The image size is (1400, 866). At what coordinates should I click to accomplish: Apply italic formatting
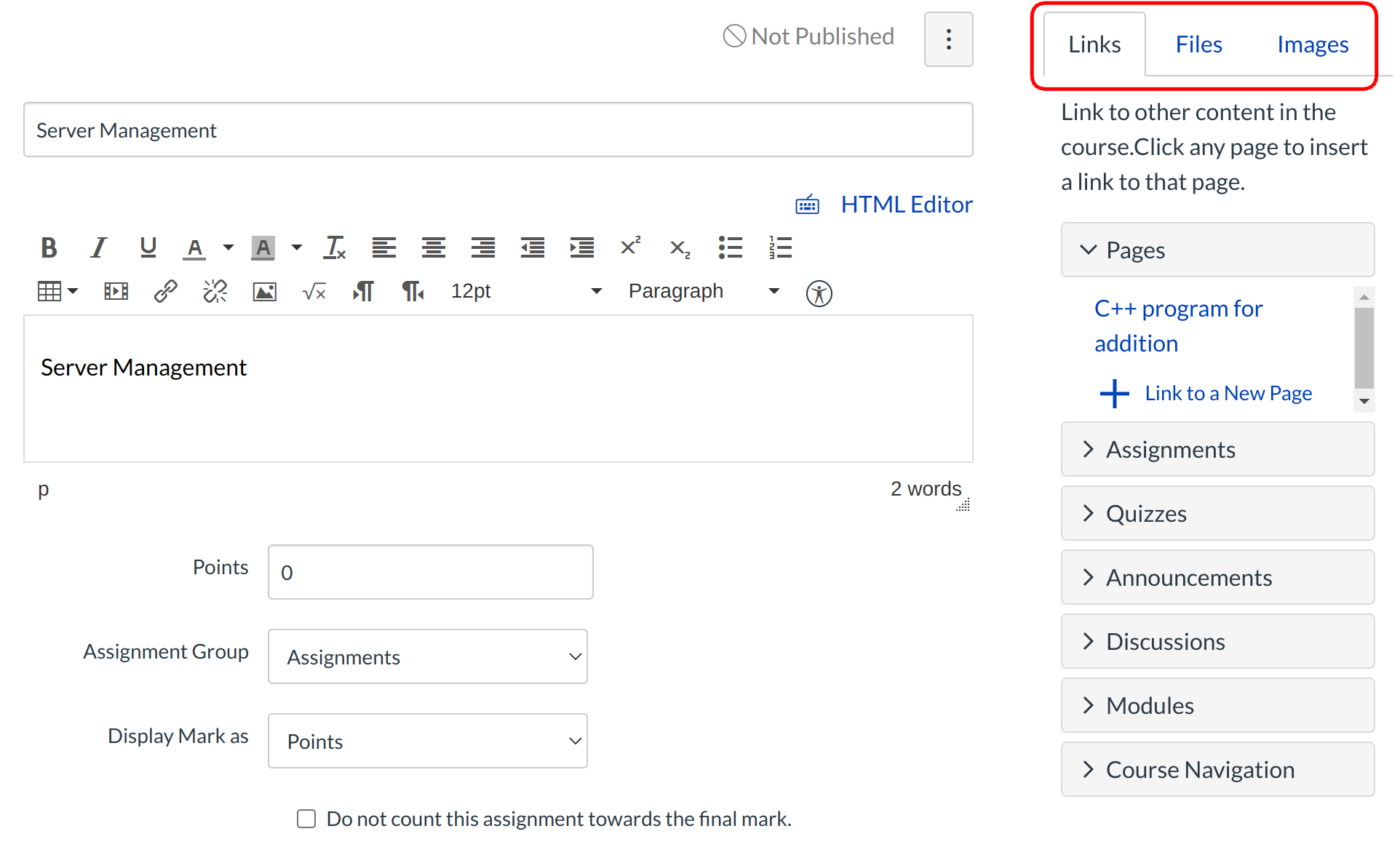(98, 248)
